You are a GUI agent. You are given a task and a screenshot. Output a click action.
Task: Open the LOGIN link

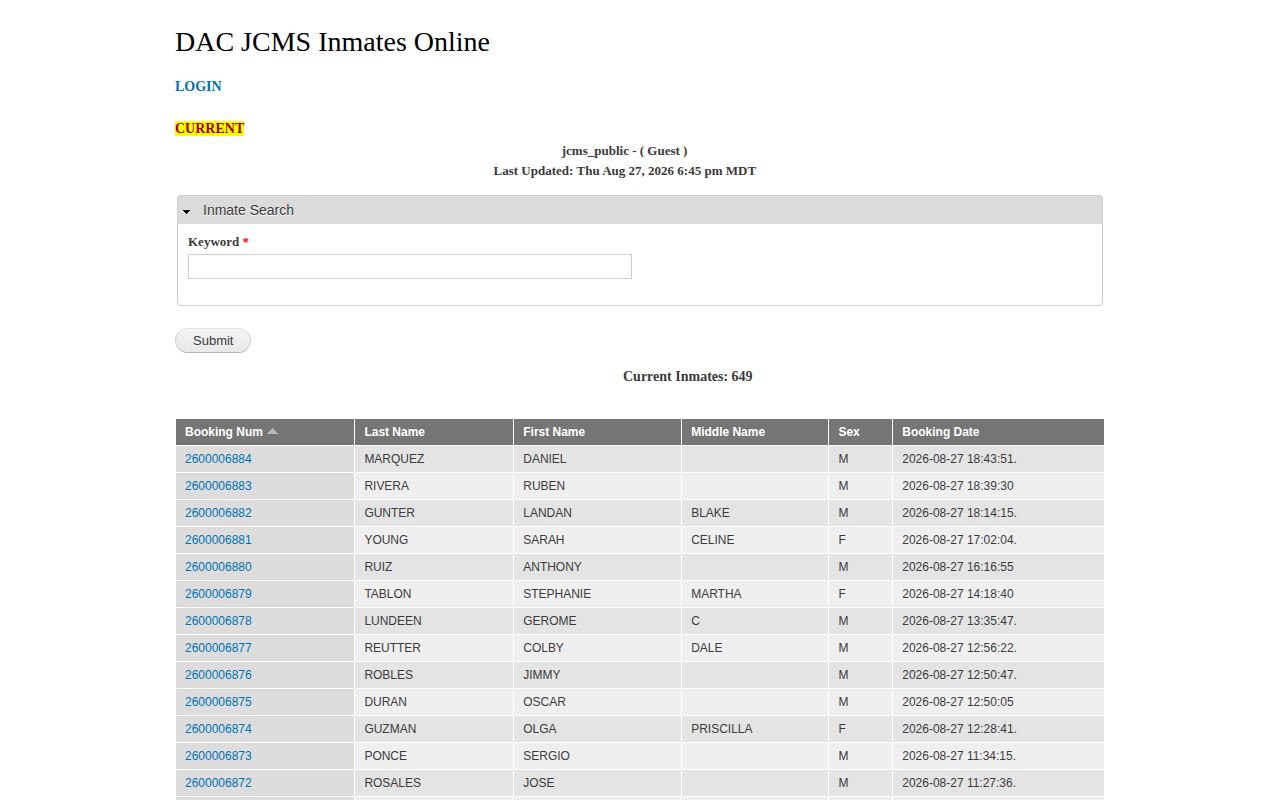[x=198, y=86]
